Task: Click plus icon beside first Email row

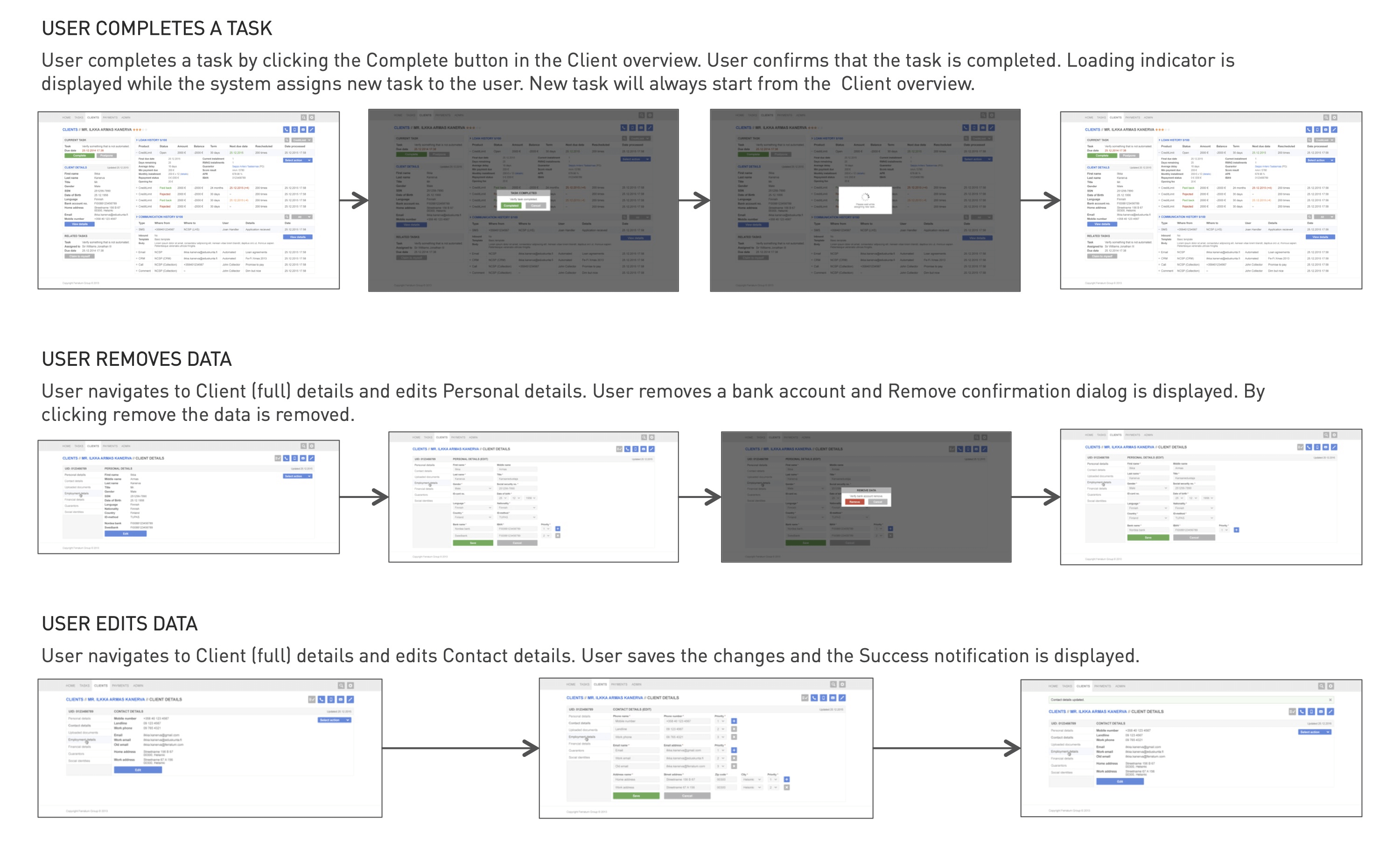Action: [734, 750]
